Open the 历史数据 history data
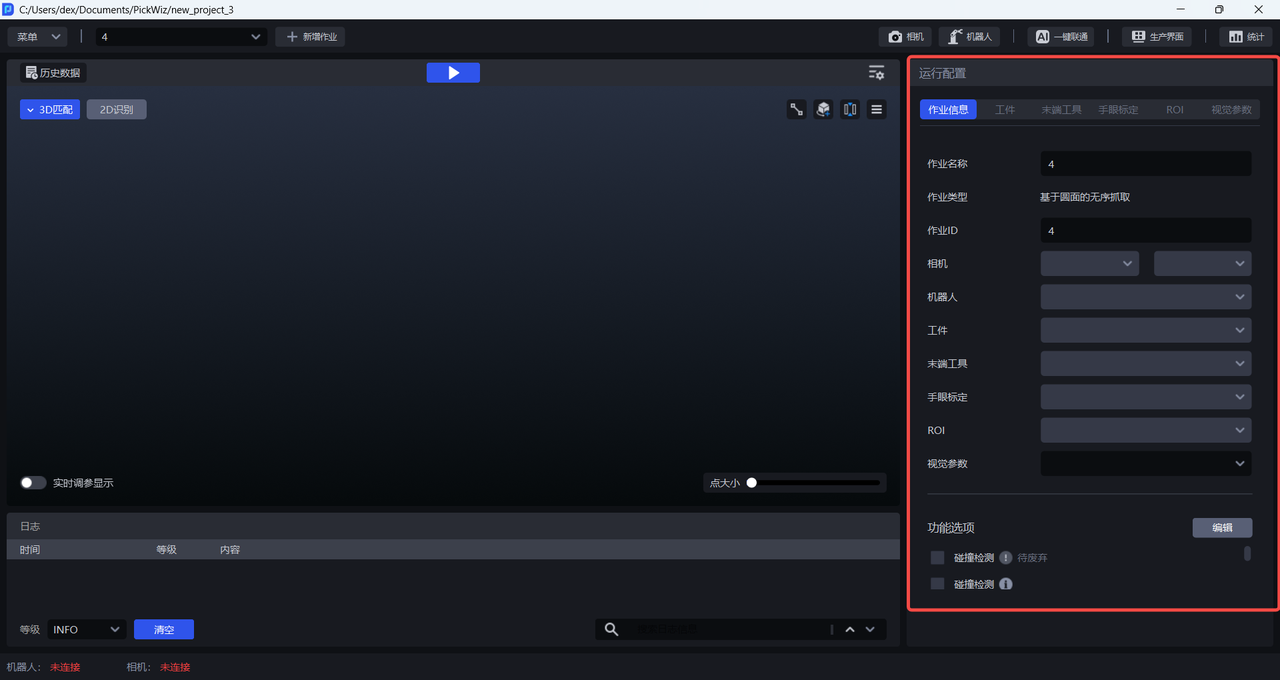This screenshot has width=1280, height=680. tap(54, 73)
